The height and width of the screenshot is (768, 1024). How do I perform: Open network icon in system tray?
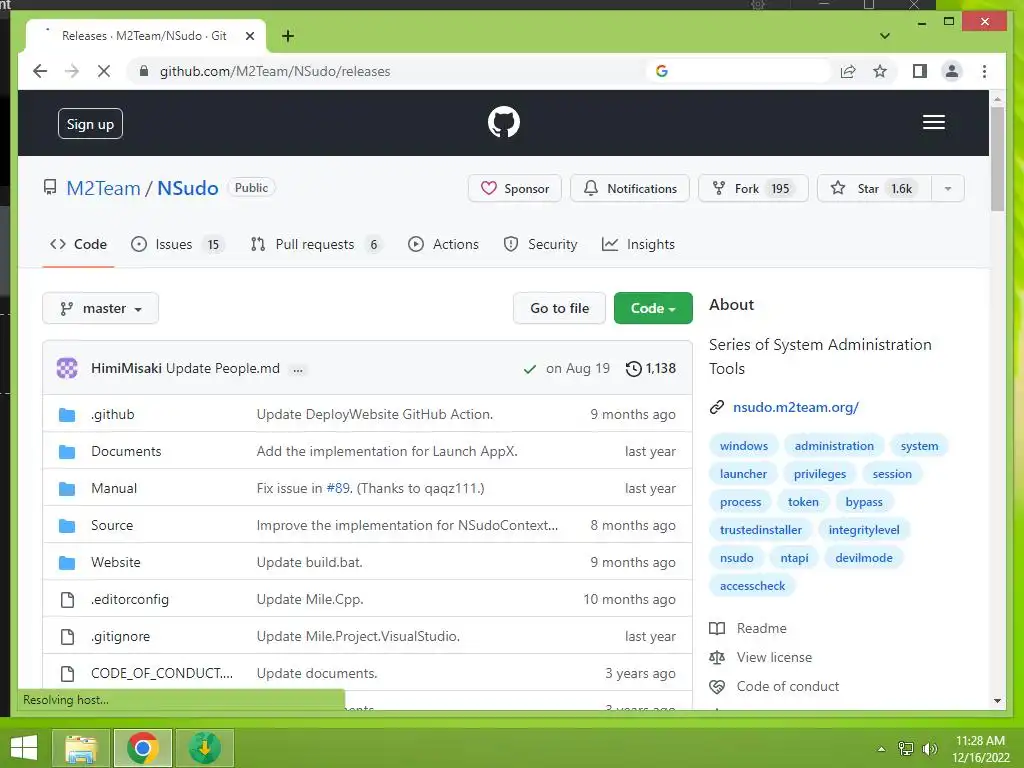click(x=906, y=749)
